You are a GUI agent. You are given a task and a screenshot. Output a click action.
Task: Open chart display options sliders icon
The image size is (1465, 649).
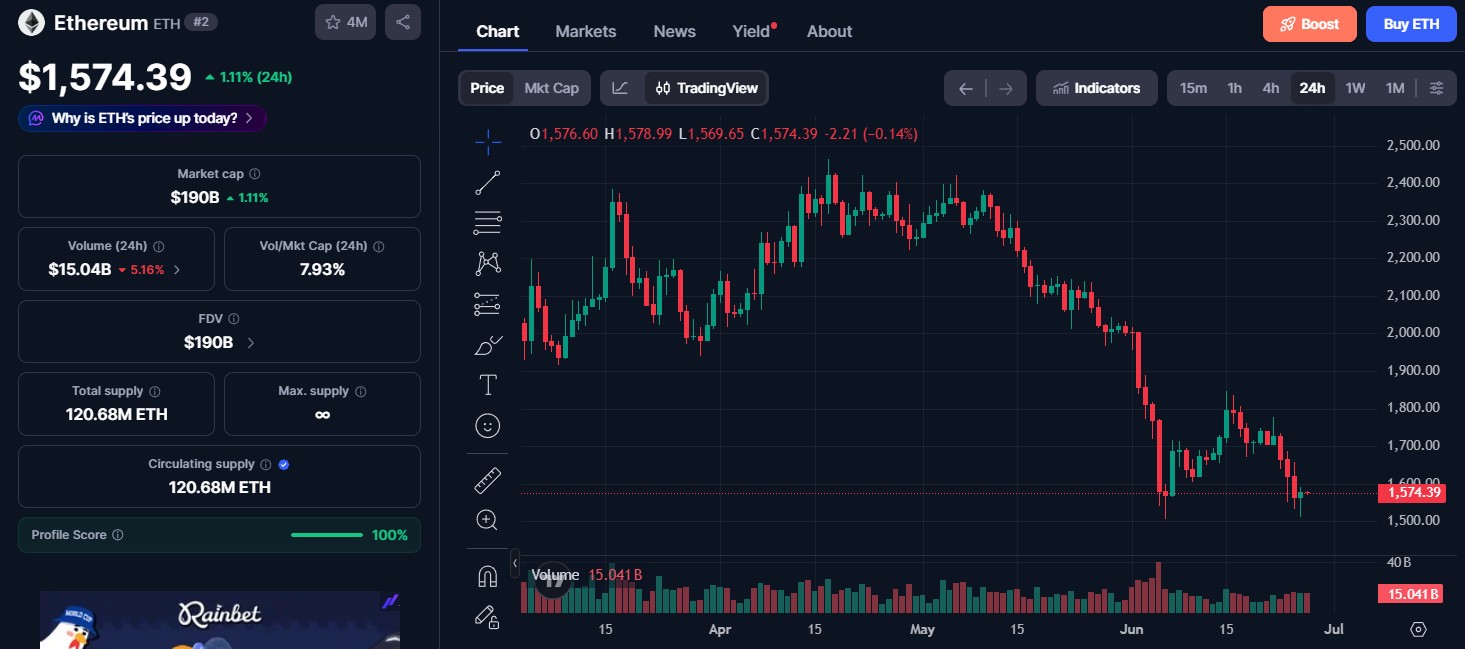tap(1437, 88)
